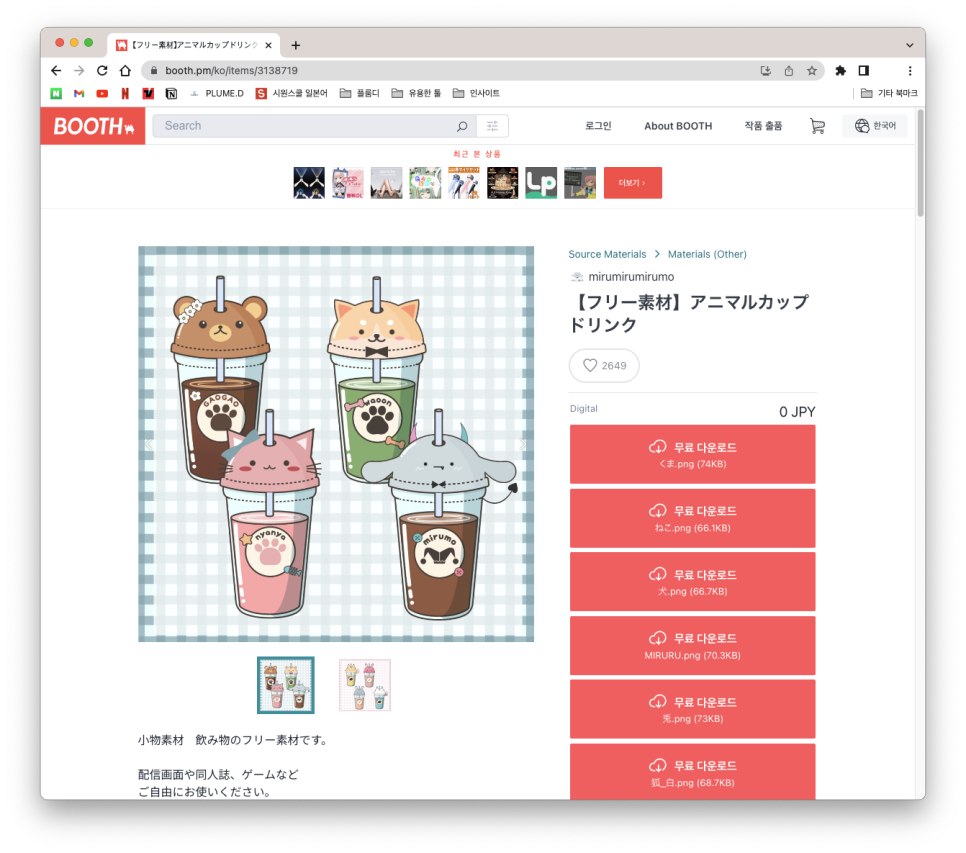
Task: Open the 한국어 language selector
Action: pos(875,126)
